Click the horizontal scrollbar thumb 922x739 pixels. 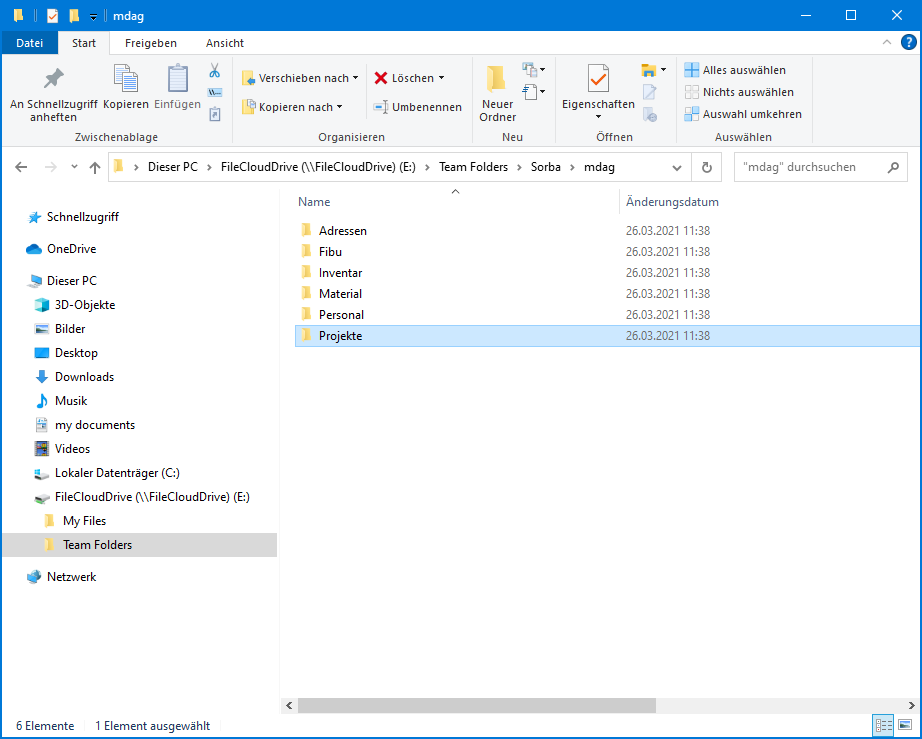[477, 705]
